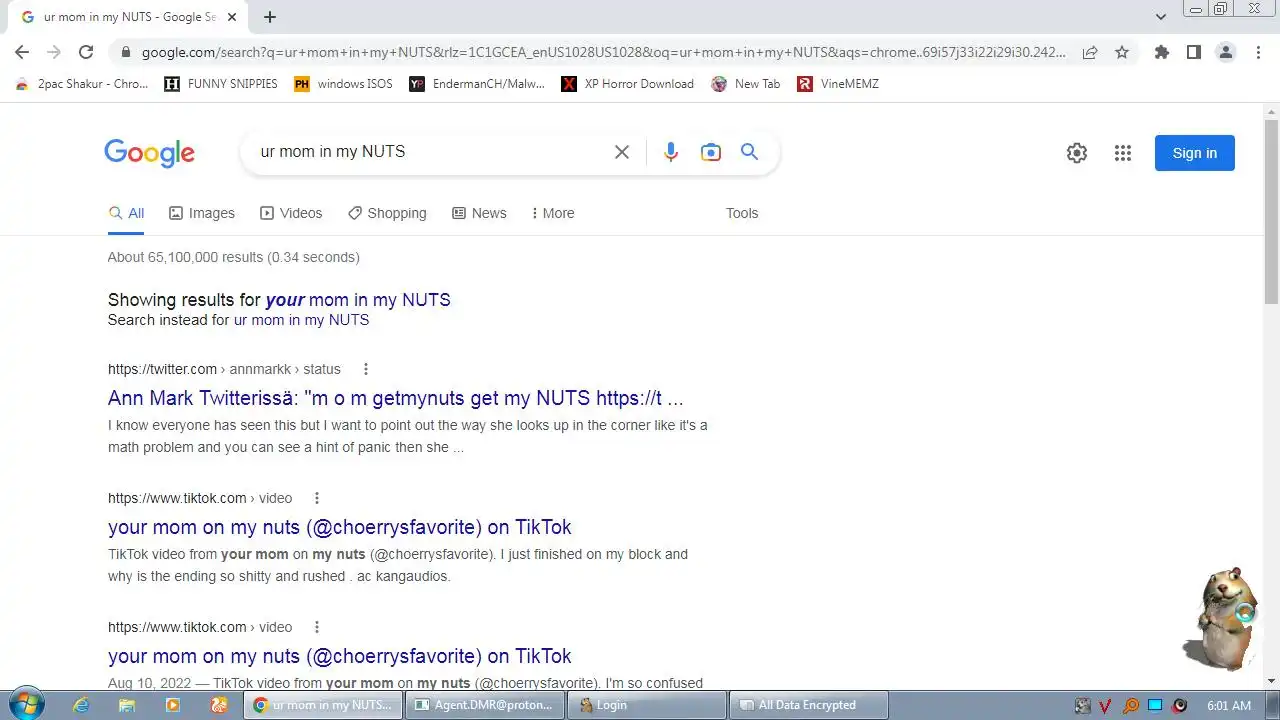Switch to Shopping results tab
Screen dimensions: 1280x720
[387, 213]
